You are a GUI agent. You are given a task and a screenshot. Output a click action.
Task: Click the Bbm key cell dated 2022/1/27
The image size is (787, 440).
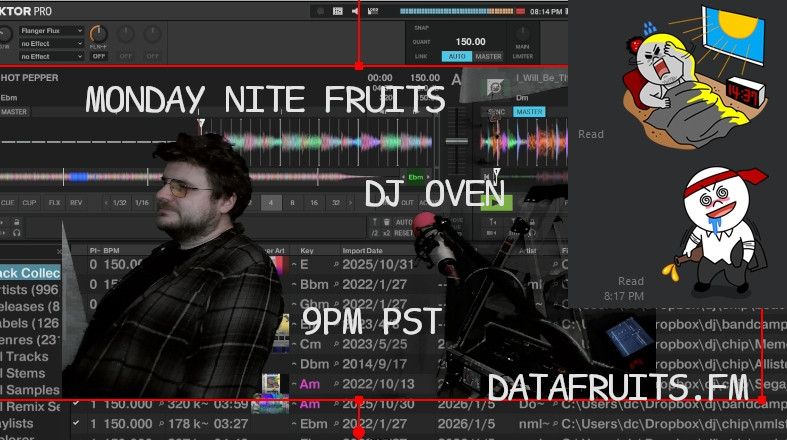point(314,284)
